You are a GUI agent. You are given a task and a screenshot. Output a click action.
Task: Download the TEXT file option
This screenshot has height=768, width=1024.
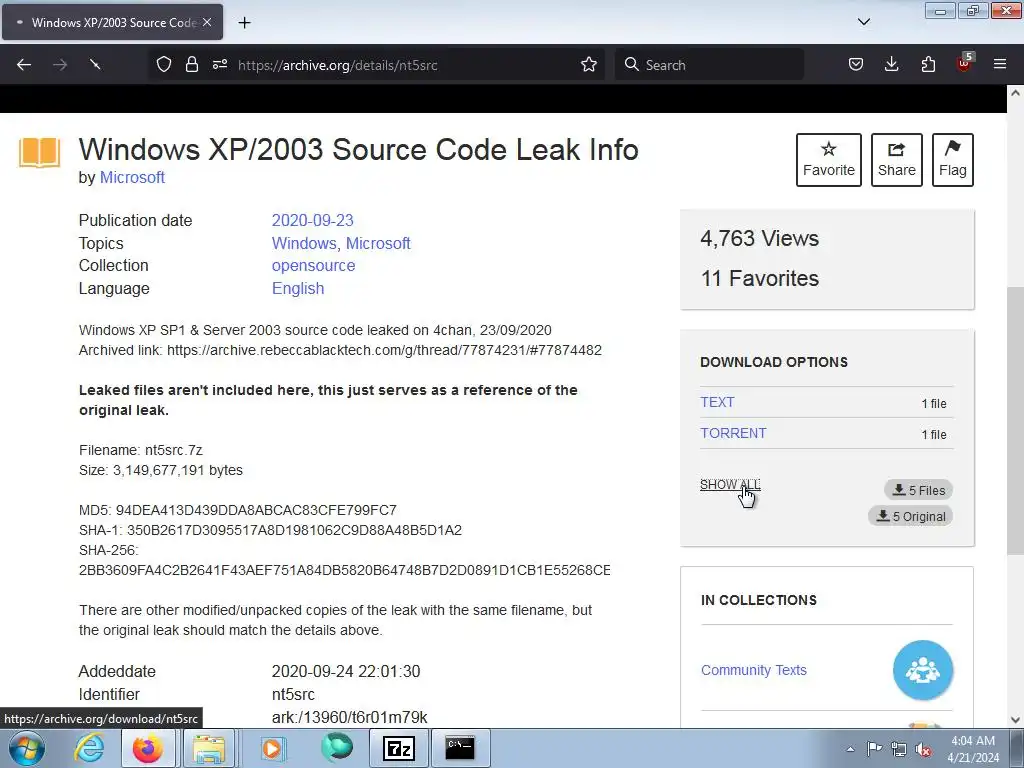click(717, 402)
